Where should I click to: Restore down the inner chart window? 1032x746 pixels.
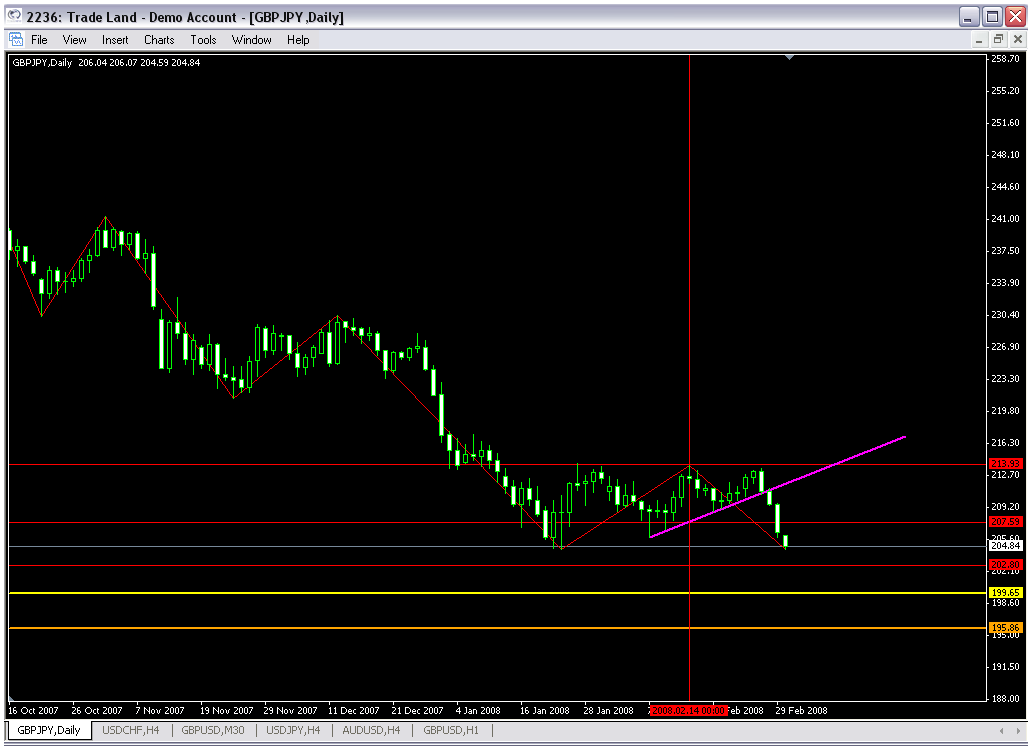pyautogui.click(x=998, y=40)
